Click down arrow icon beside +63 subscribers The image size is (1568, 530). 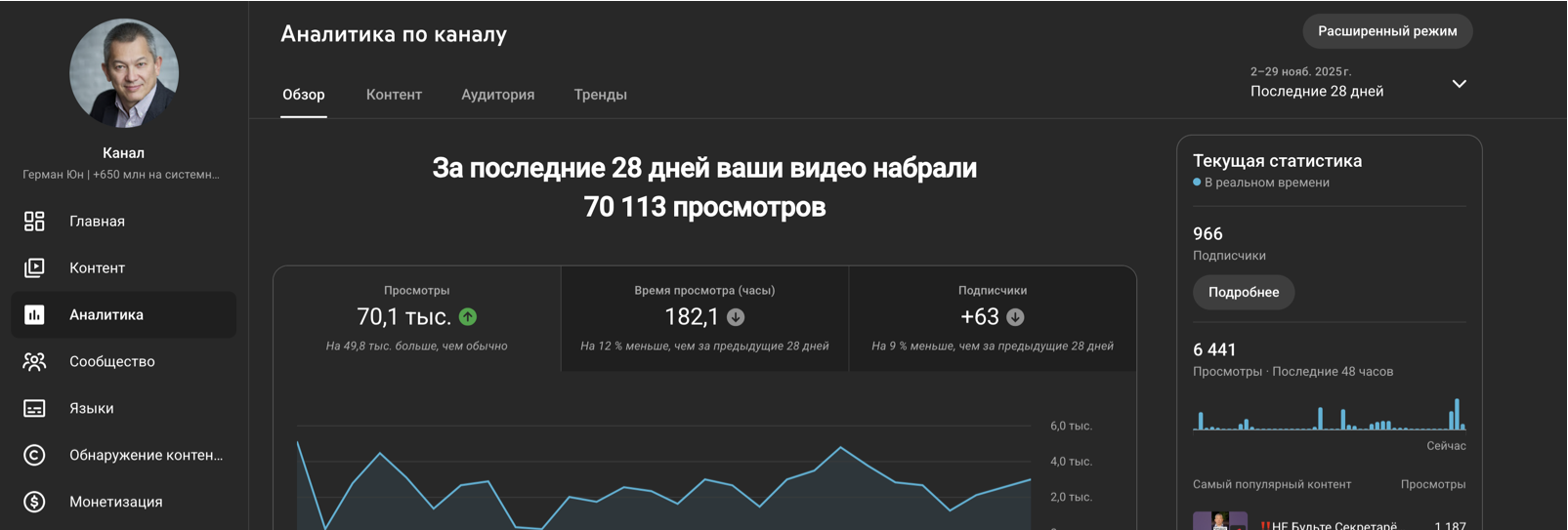click(1015, 317)
